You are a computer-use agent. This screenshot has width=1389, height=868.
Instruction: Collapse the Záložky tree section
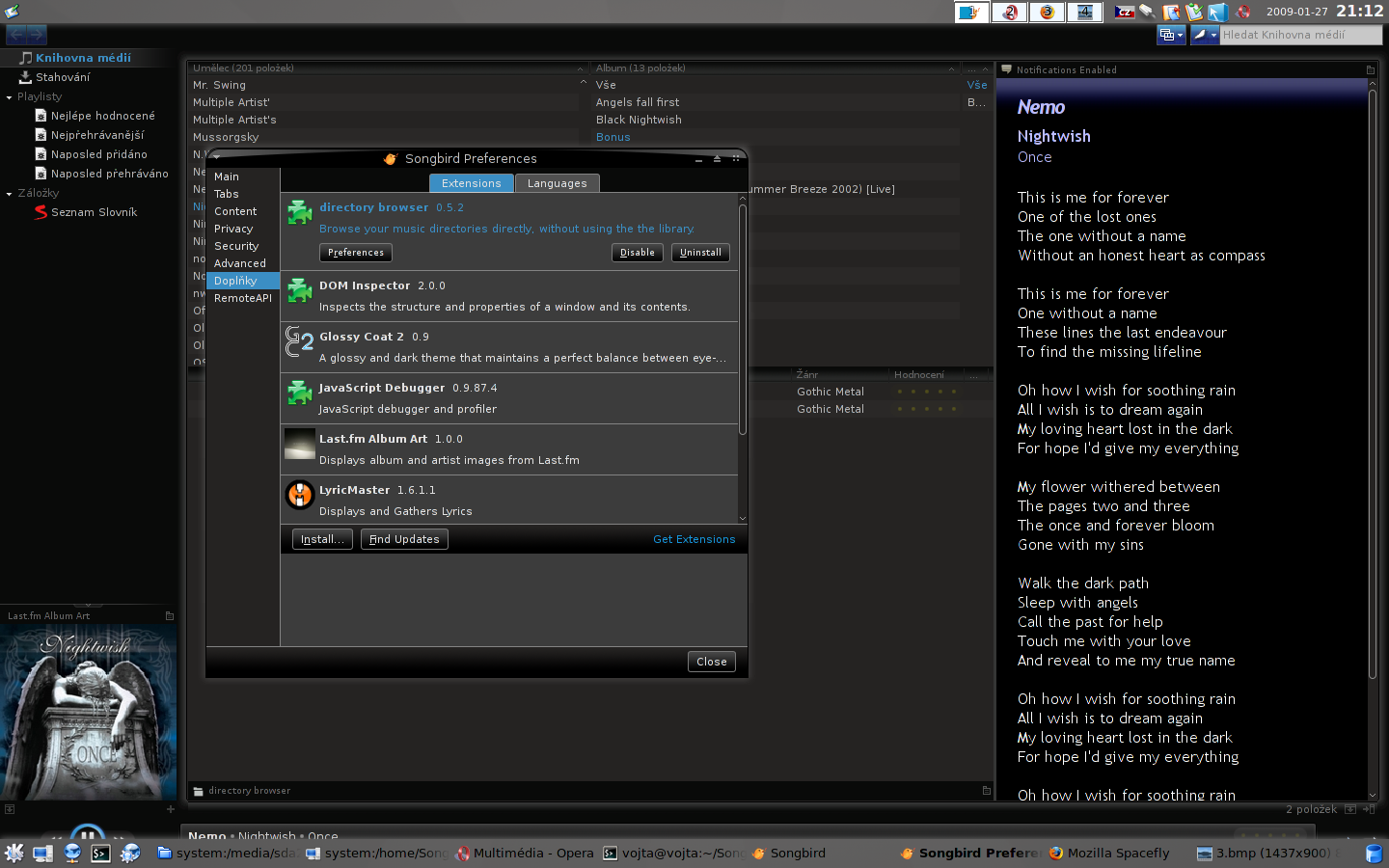(x=9, y=194)
